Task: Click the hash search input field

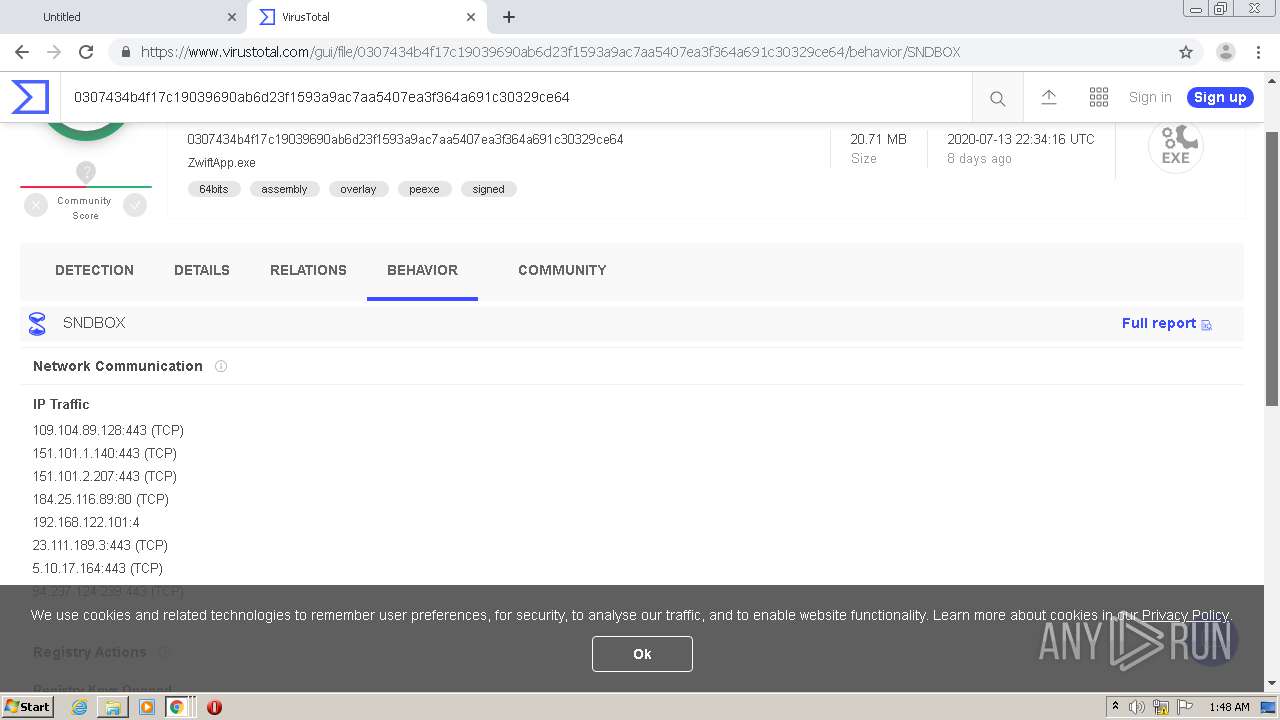Action: (x=515, y=97)
